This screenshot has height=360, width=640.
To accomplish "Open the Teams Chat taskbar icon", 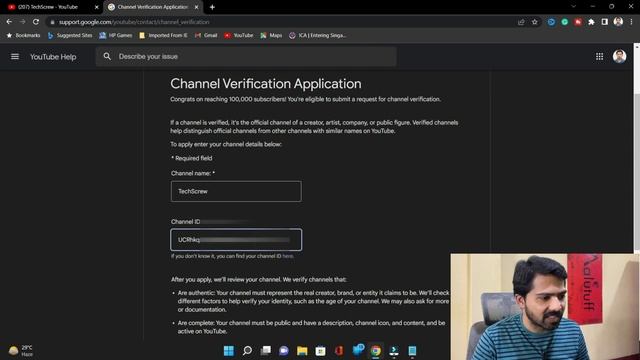I will (284, 351).
